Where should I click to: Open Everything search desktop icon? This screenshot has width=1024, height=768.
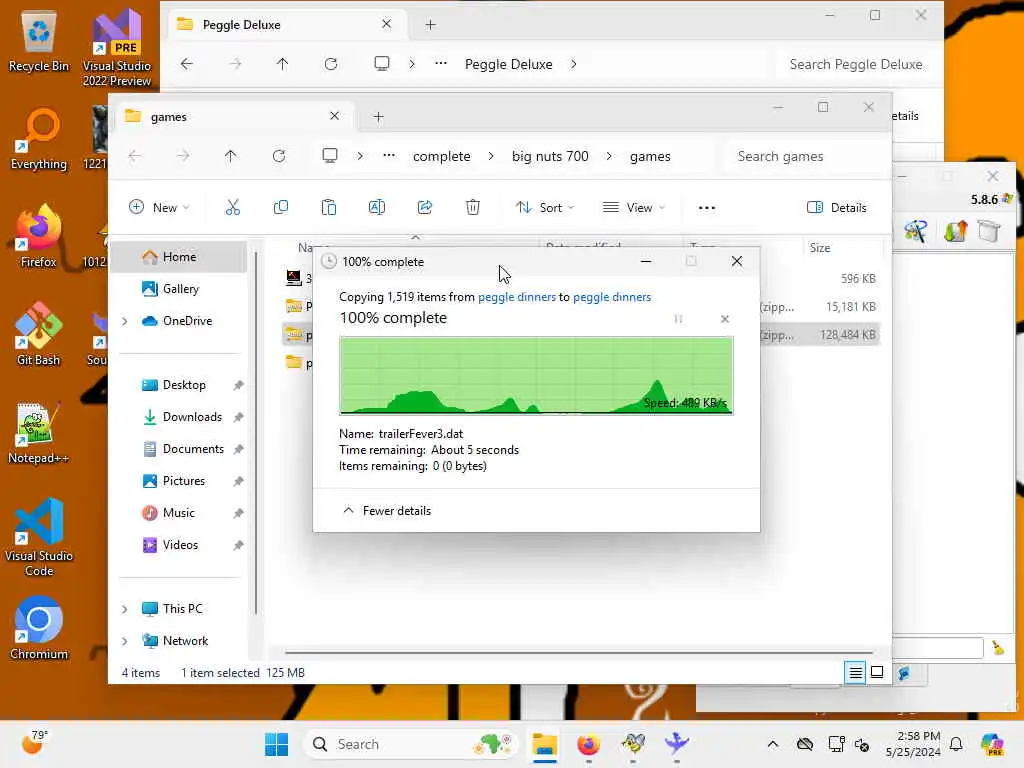click(39, 138)
